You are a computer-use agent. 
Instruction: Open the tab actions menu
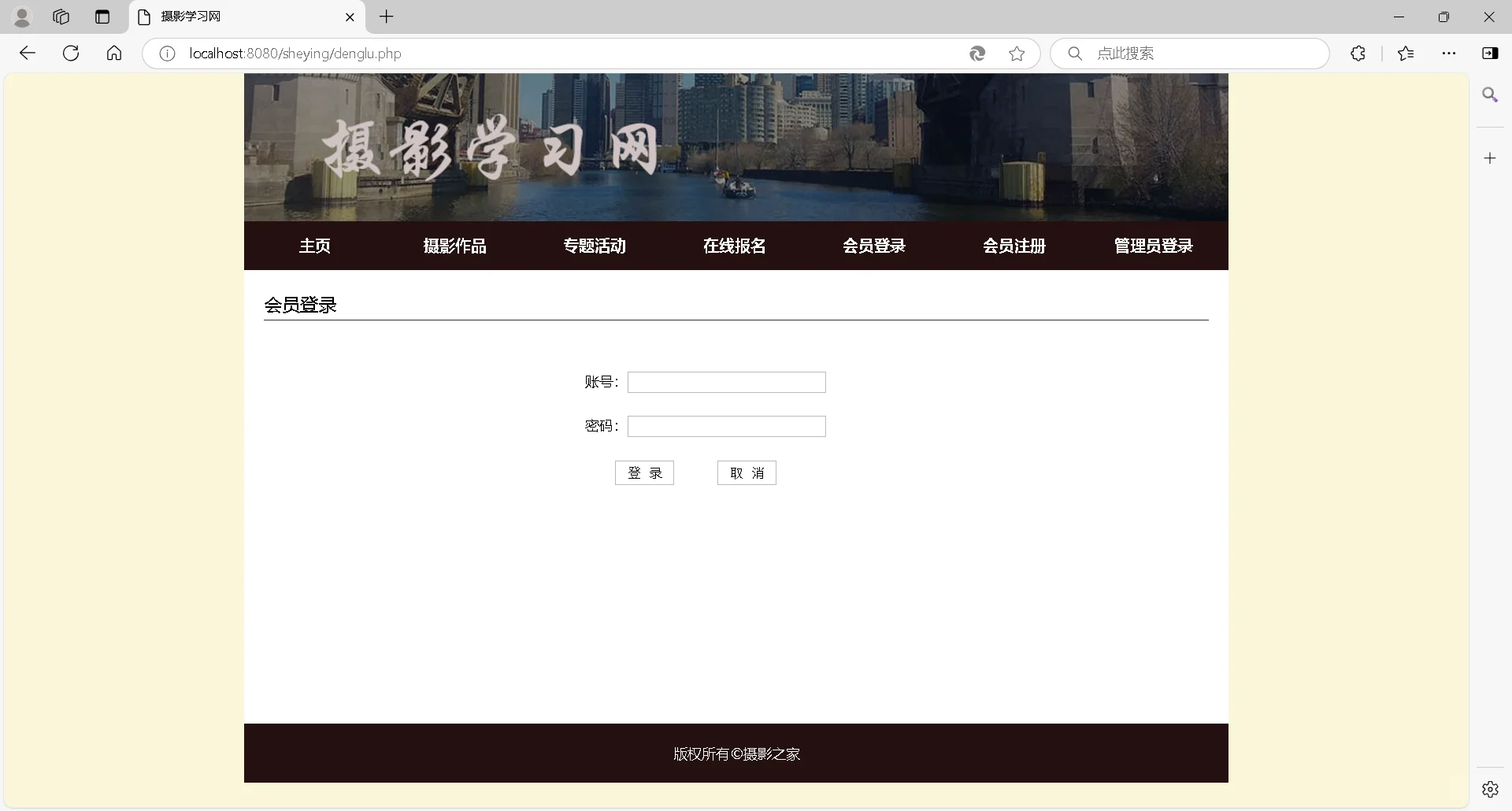point(102,17)
